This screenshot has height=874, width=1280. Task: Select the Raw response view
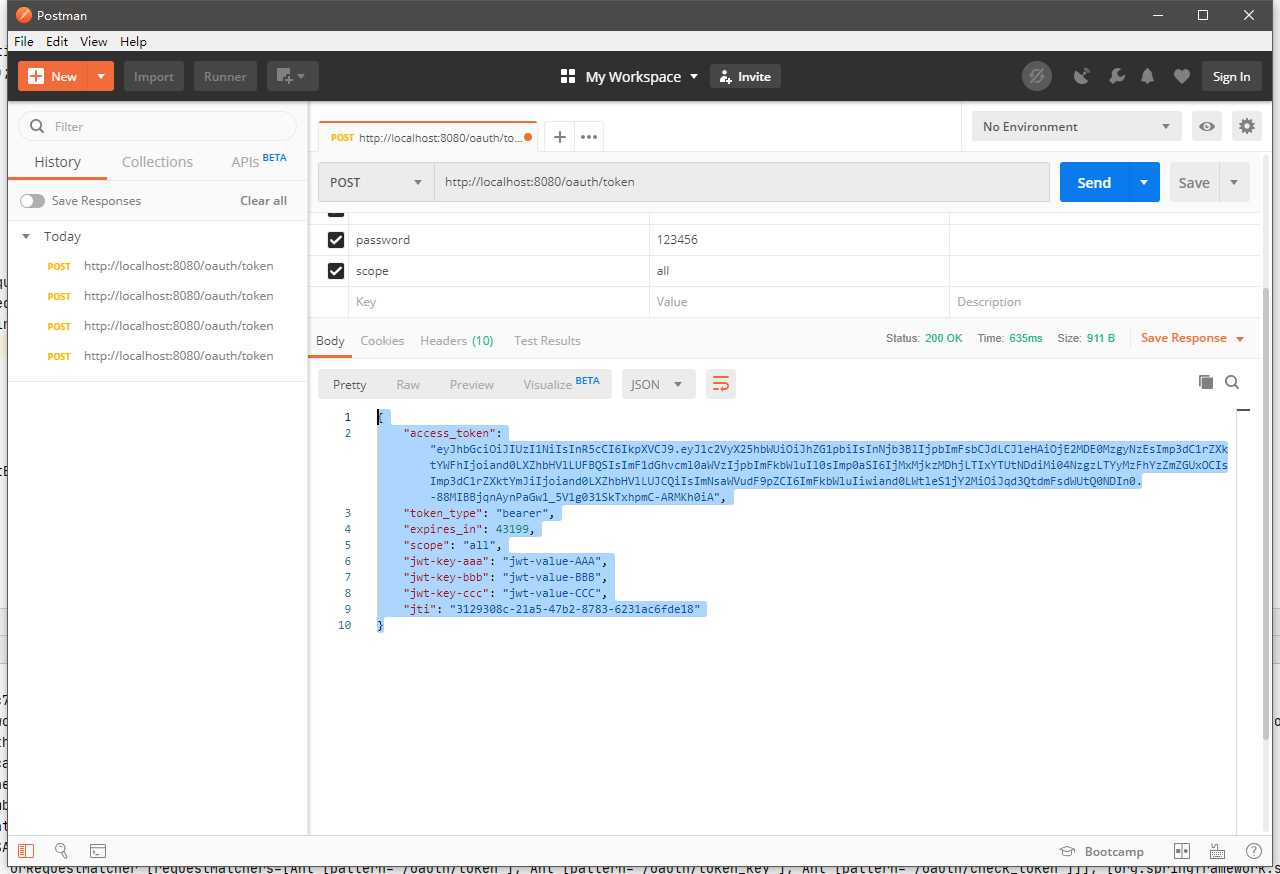click(408, 384)
